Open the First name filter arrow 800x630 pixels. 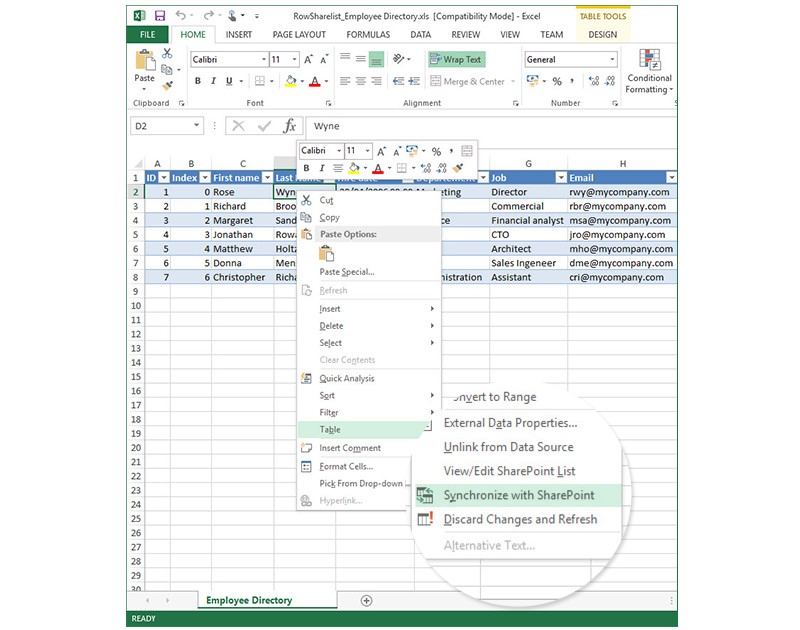(x=267, y=178)
